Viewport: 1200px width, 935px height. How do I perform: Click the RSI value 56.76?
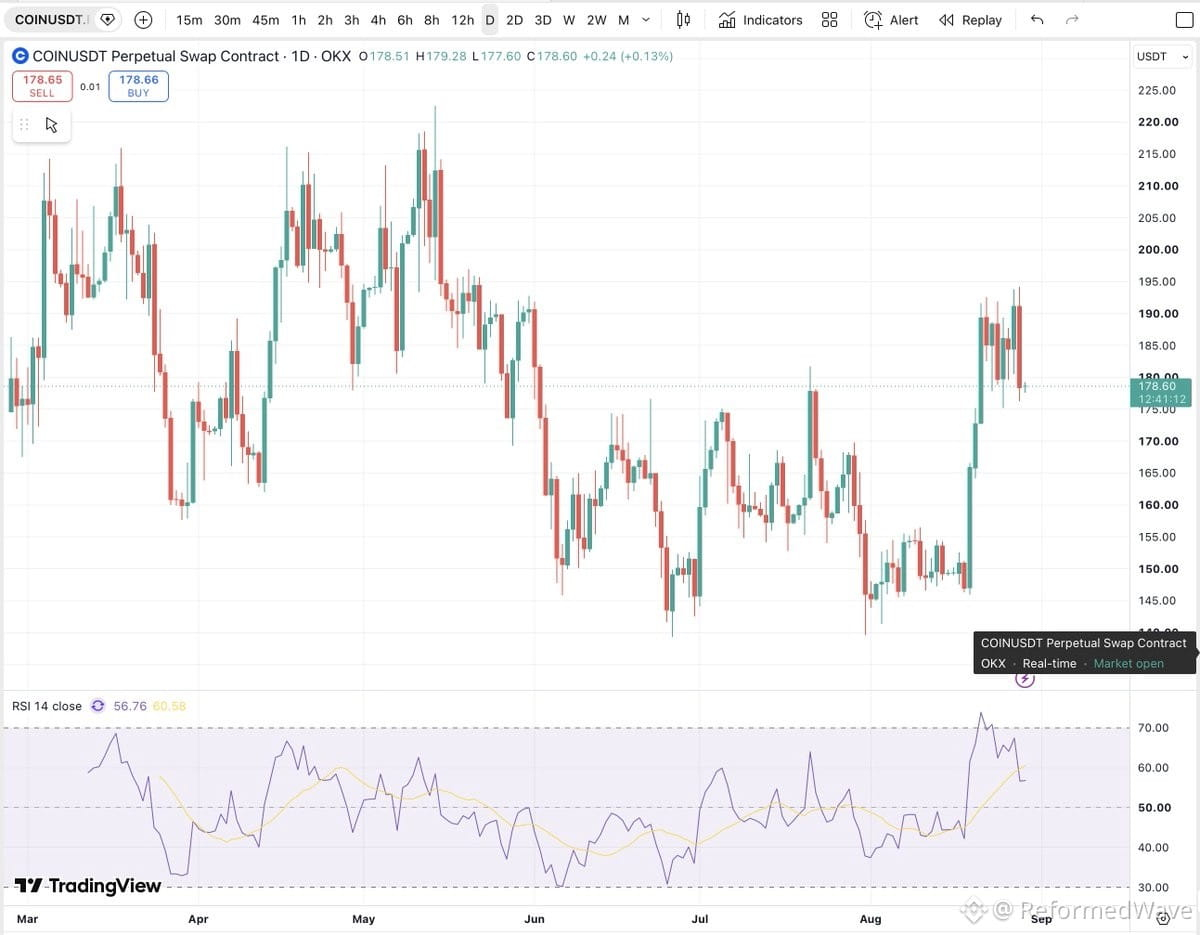130,706
